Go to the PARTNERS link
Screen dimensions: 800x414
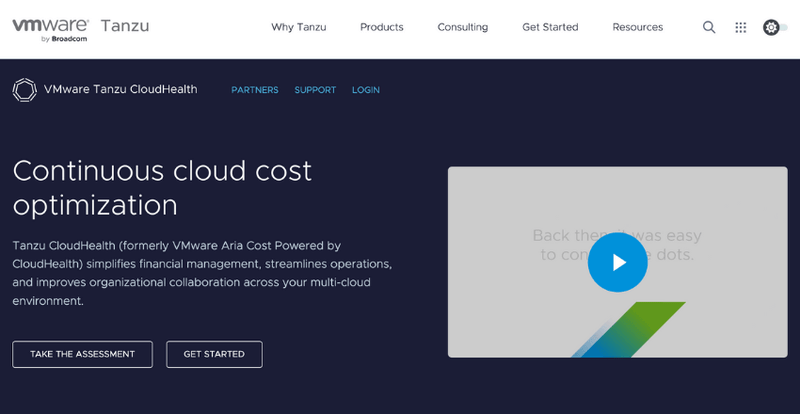255,90
